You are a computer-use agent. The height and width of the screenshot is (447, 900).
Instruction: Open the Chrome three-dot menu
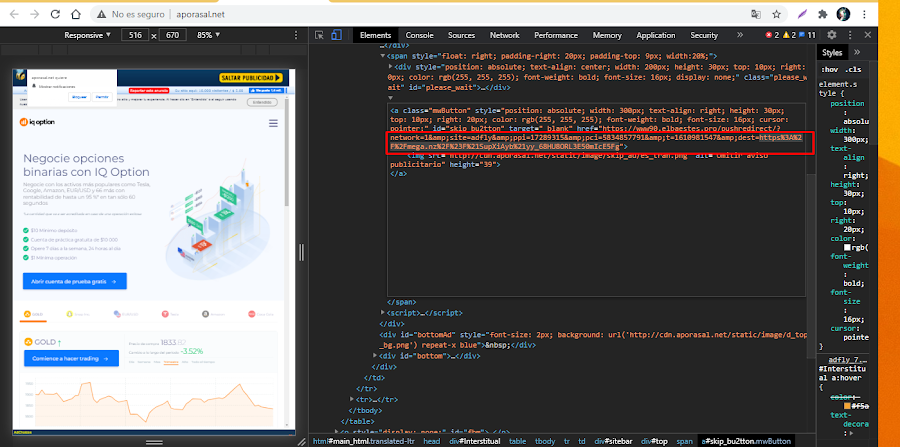tap(863, 14)
